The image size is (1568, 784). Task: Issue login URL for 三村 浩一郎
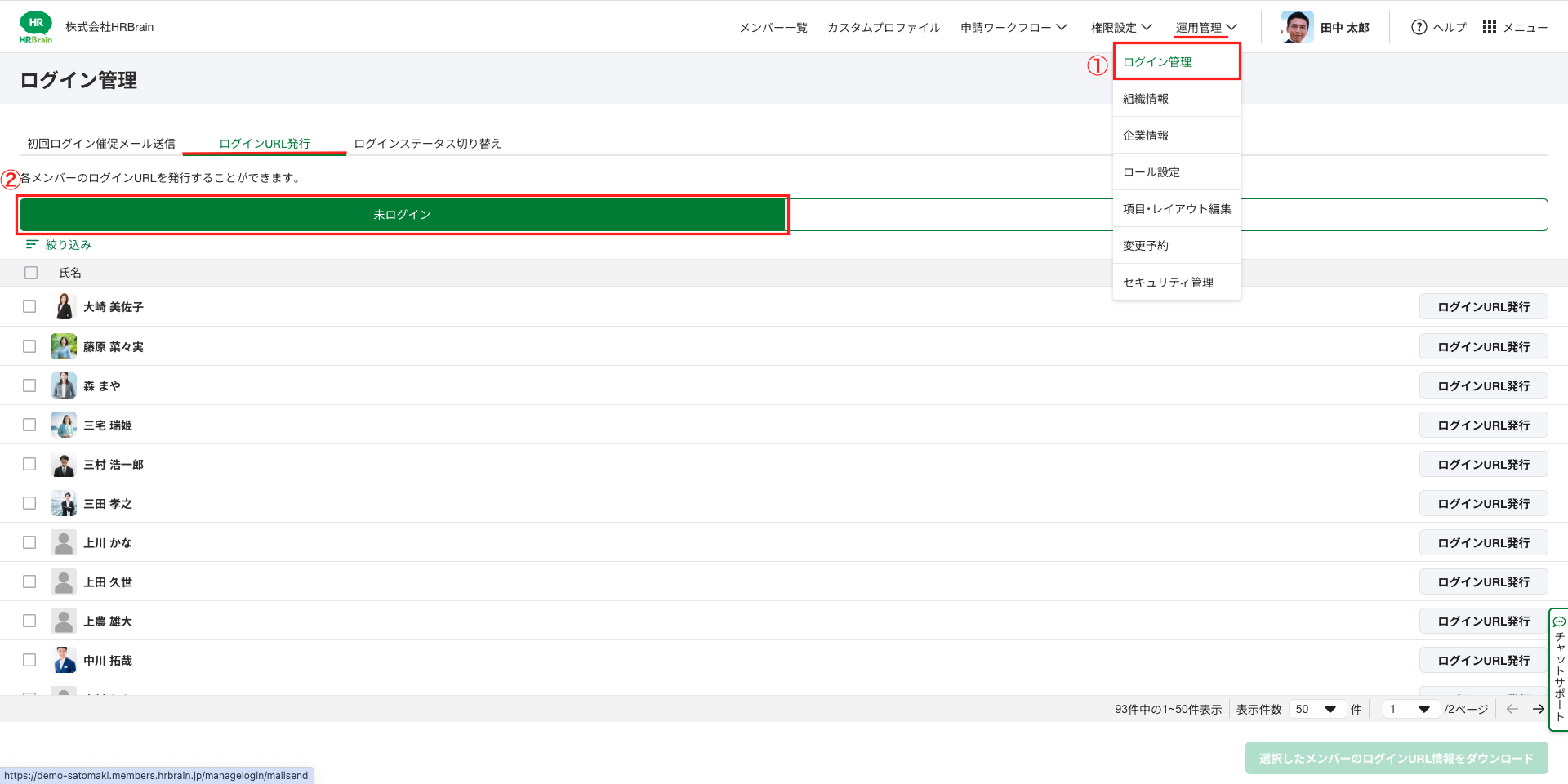[x=1483, y=464]
